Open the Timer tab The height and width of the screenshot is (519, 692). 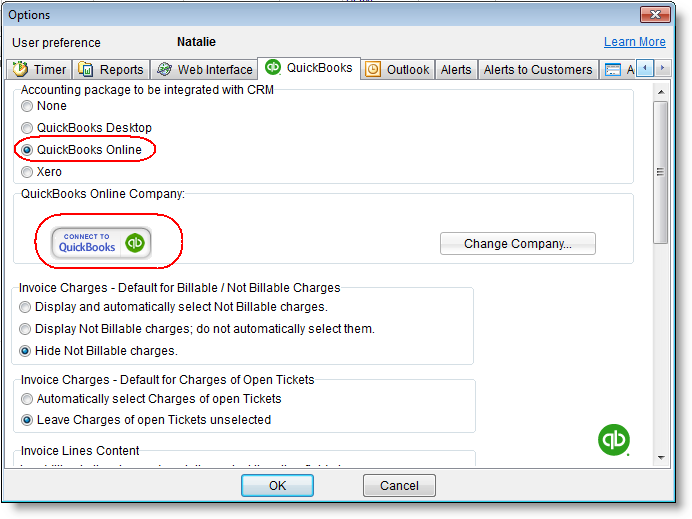[40, 70]
